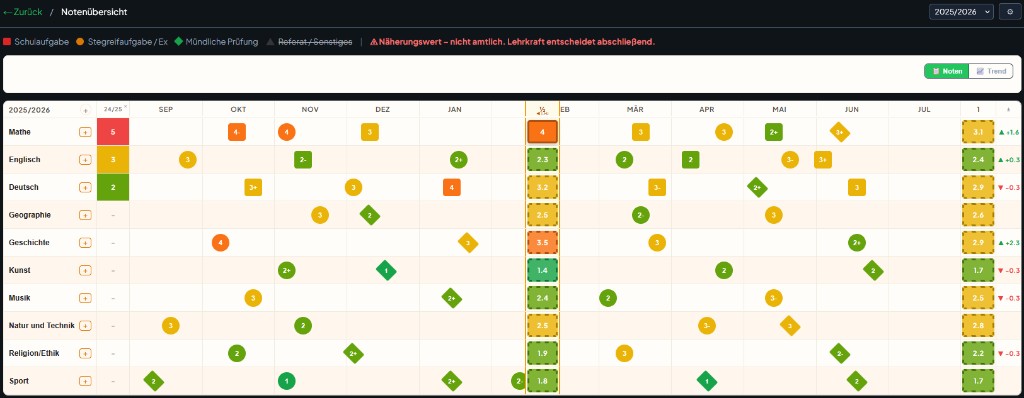Open Geschichte October 4 orange circle marker
This screenshot has width=1024, height=398.
point(221,242)
